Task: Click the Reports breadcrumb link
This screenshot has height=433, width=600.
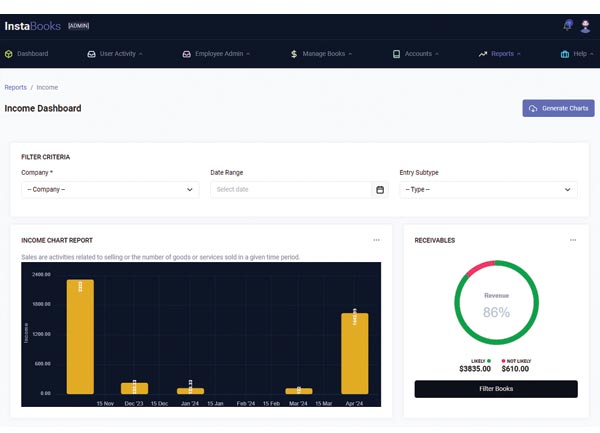Action: [x=16, y=87]
